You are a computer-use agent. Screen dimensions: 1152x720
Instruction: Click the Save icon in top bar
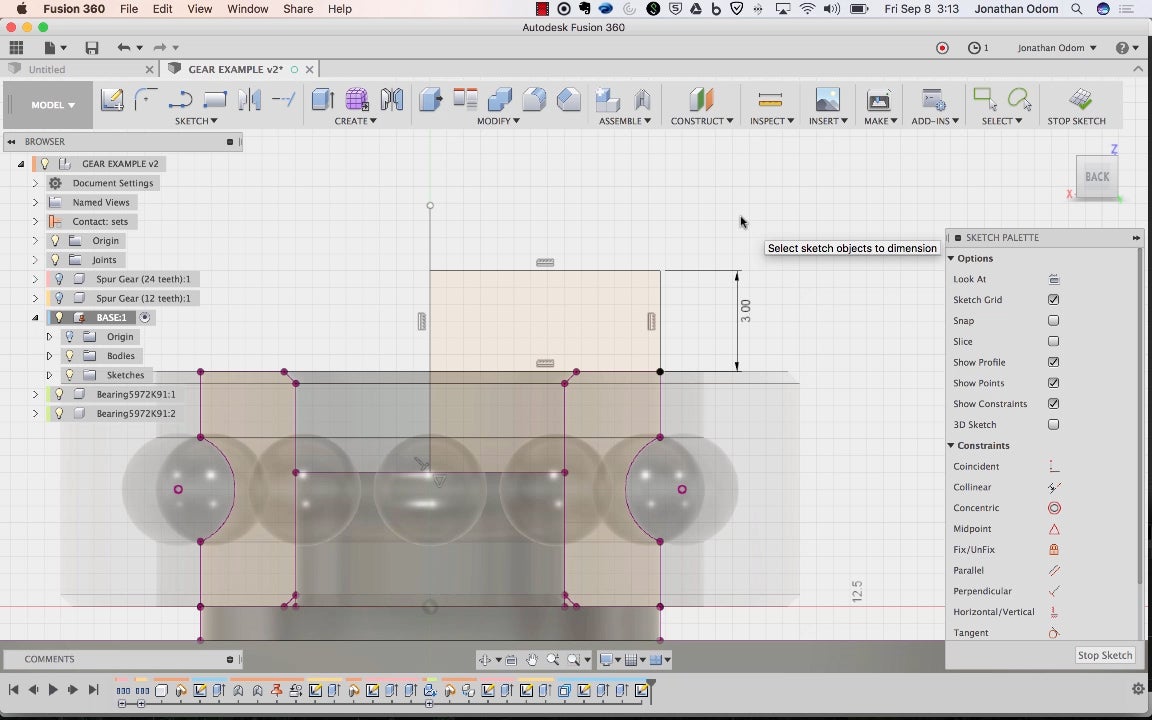pos(92,48)
